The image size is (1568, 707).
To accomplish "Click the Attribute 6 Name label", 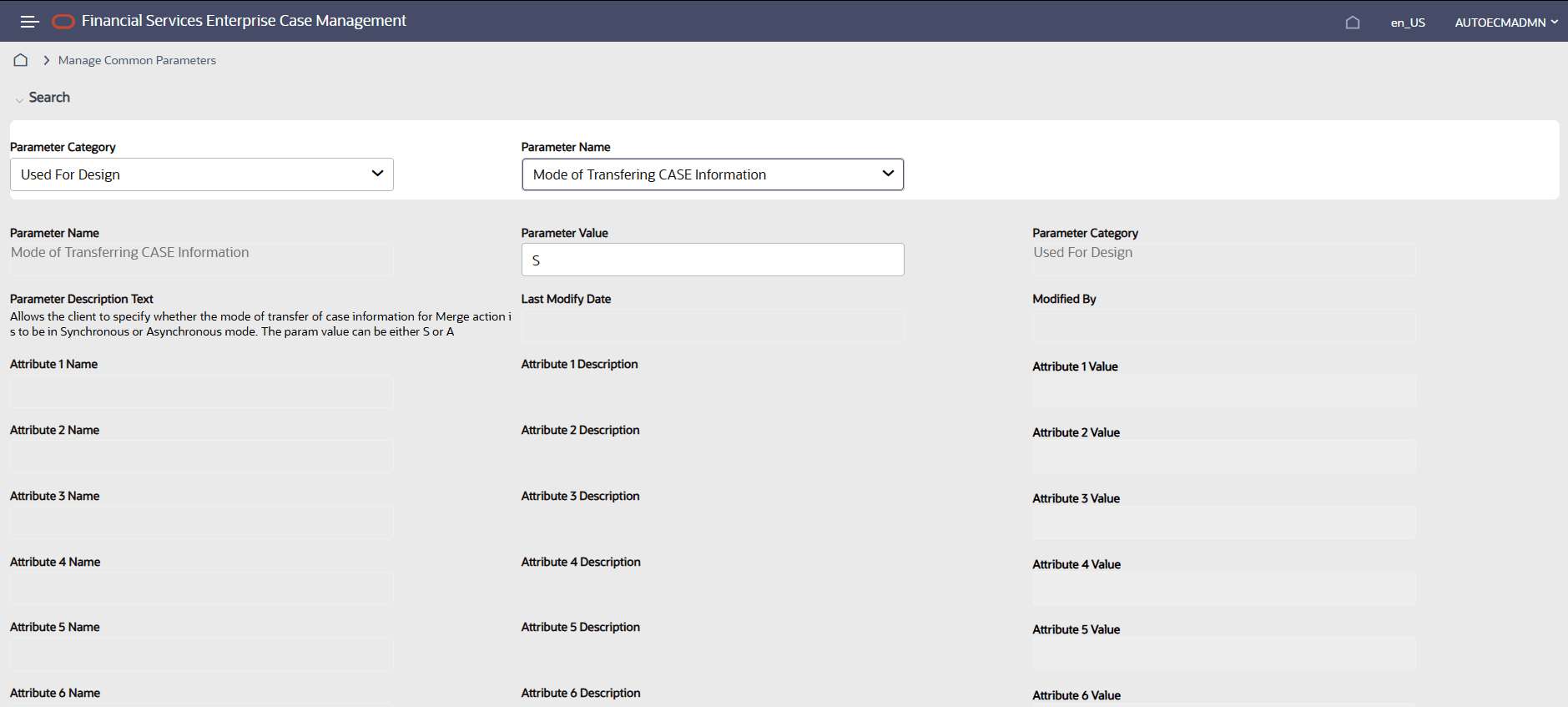I will pyautogui.click(x=55, y=693).
